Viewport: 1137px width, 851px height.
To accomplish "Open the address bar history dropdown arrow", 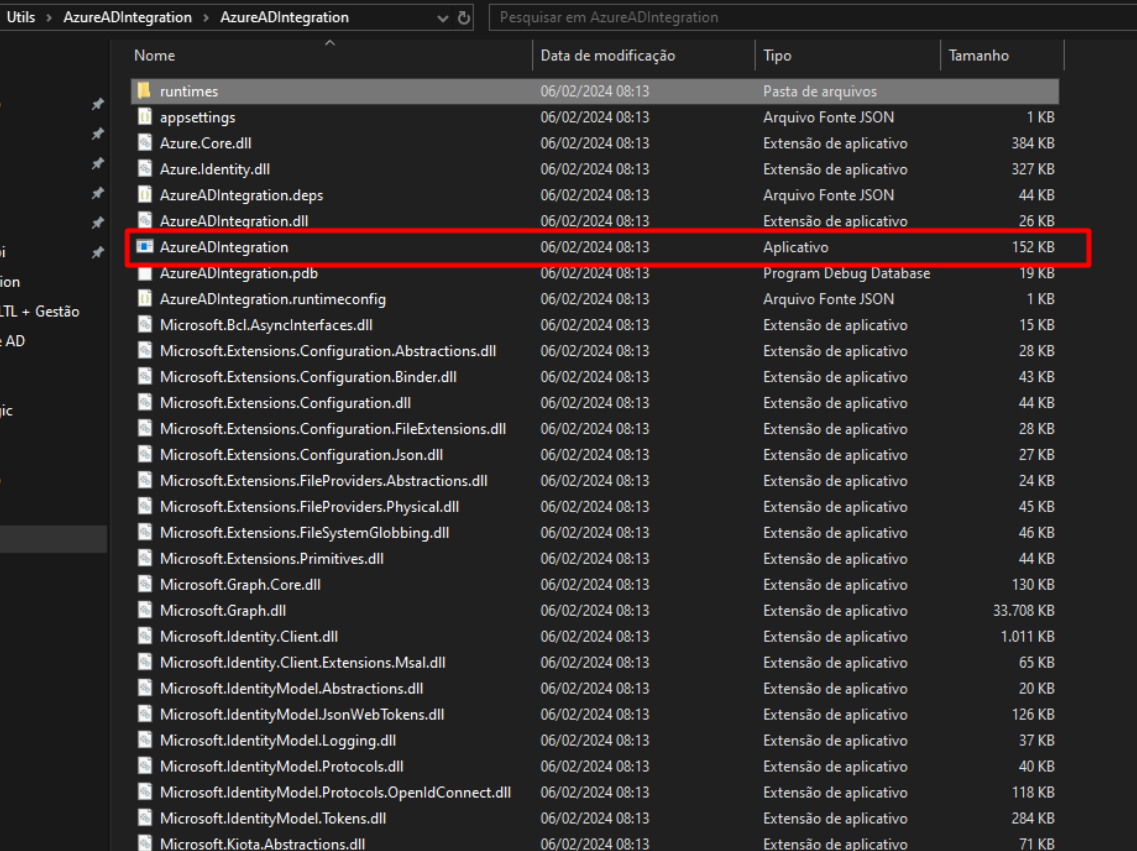I will [x=442, y=18].
